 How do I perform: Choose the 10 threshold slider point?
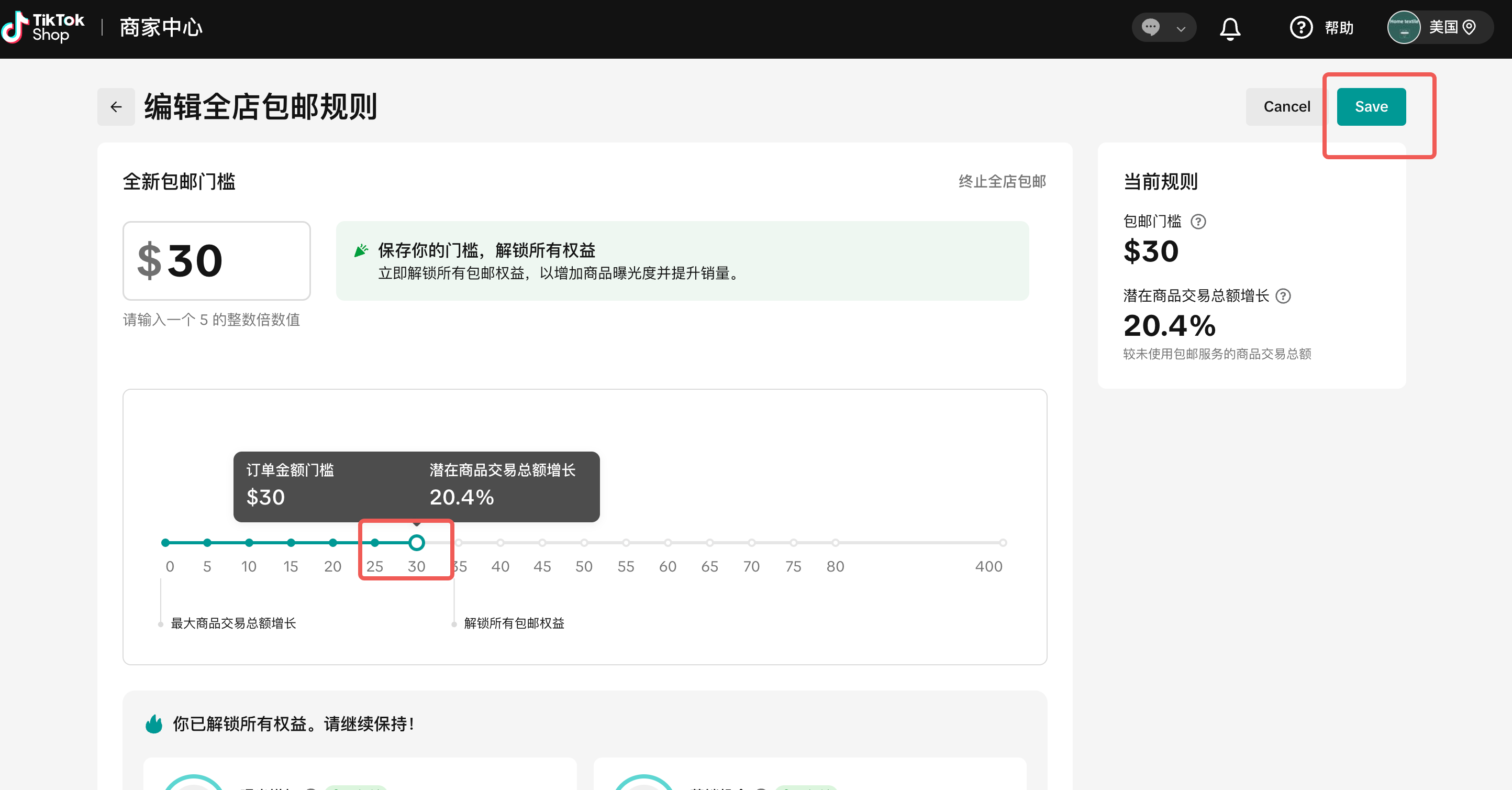[249, 543]
